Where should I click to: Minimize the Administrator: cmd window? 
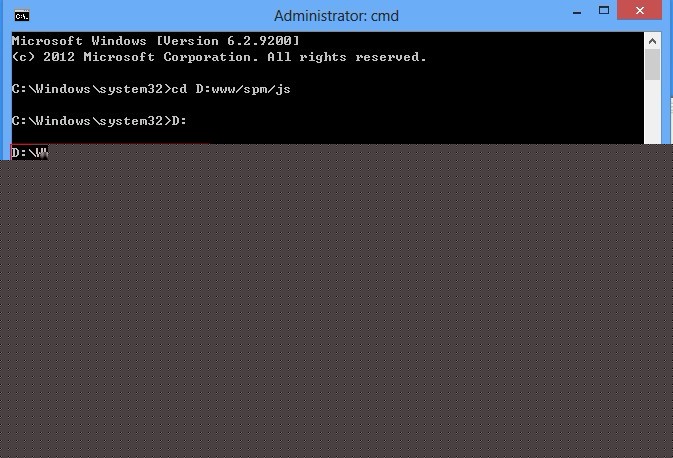click(577, 12)
